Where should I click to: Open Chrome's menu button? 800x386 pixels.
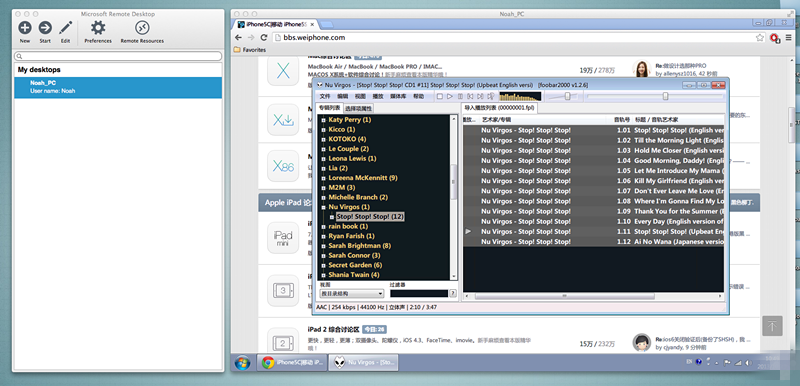click(x=789, y=38)
